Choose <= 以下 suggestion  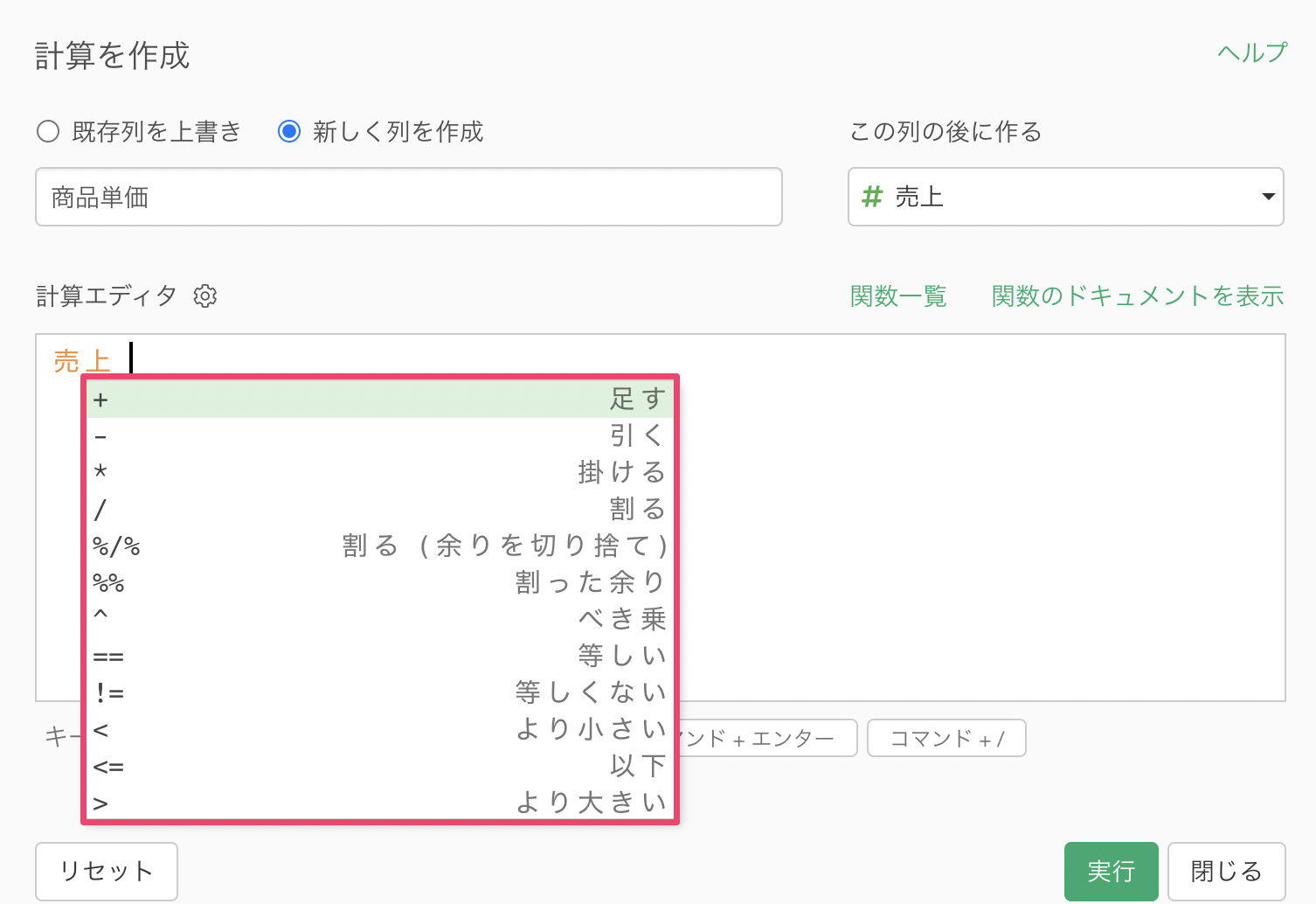tap(380, 766)
